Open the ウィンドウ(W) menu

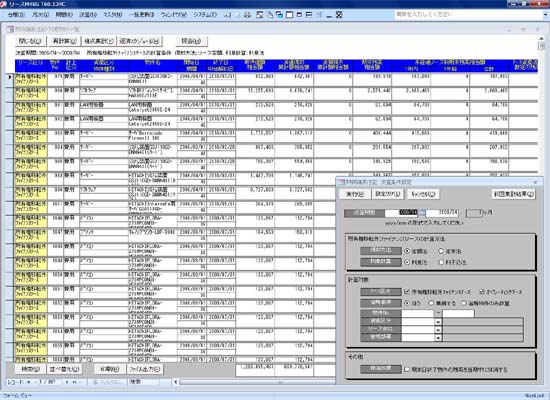(x=173, y=15)
